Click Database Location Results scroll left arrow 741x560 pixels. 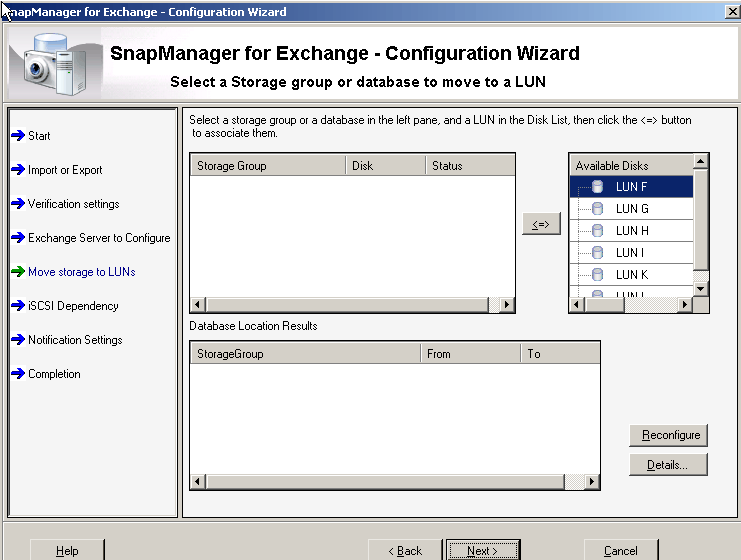coord(198,482)
